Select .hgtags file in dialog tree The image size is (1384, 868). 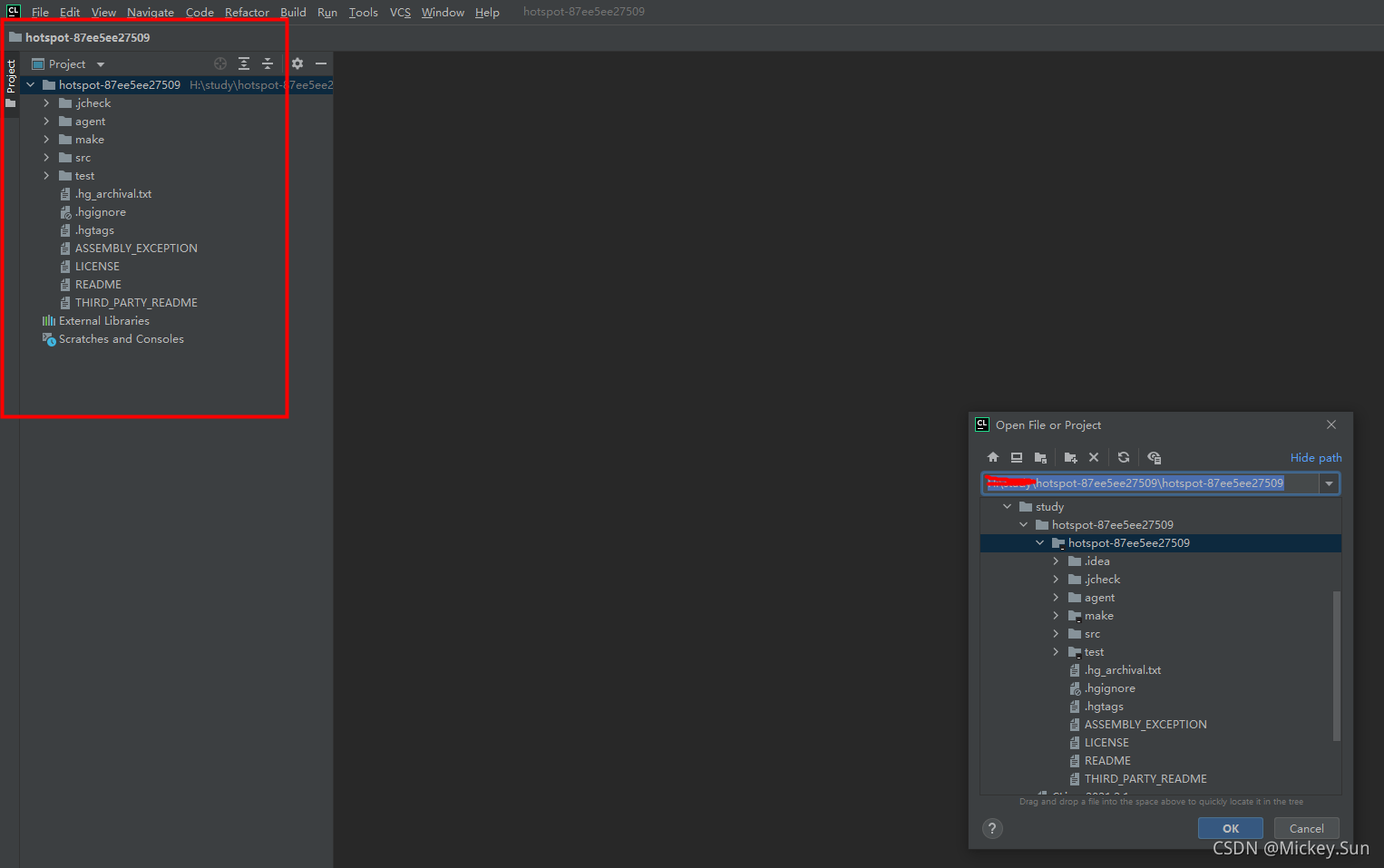click(x=1104, y=707)
